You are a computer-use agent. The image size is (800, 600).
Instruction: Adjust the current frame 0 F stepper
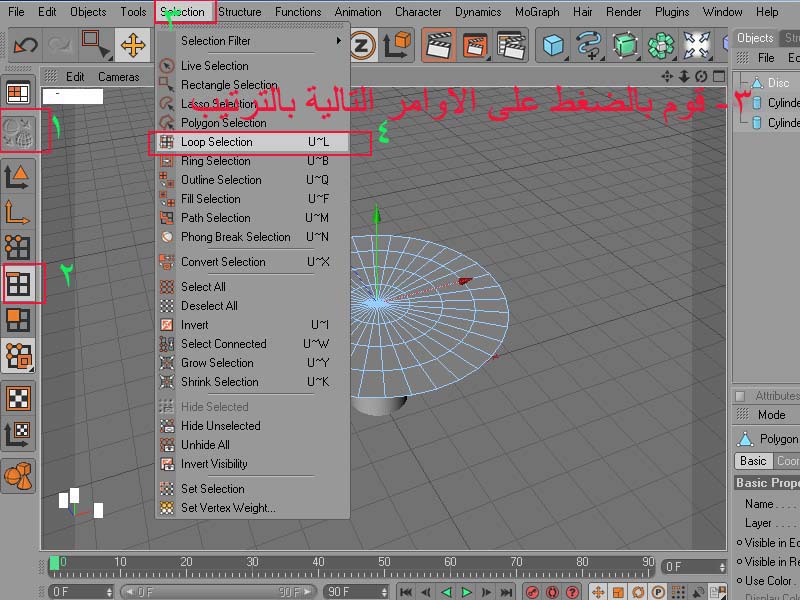point(722,566)
